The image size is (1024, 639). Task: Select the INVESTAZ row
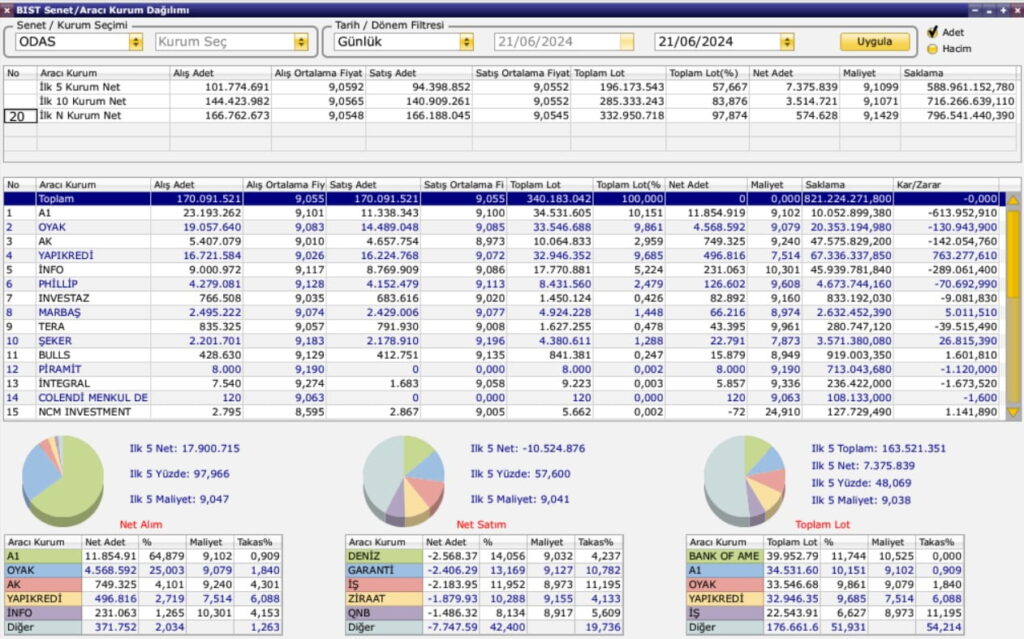[x=502, y=298]
